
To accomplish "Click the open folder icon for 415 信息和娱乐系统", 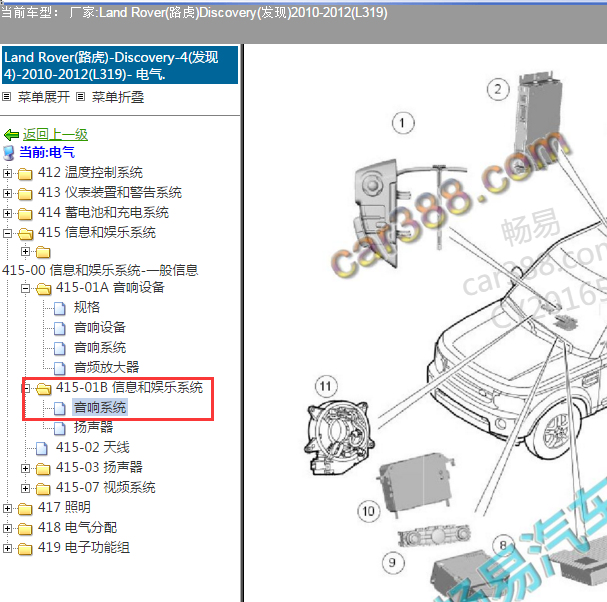I will click(25, 234).
